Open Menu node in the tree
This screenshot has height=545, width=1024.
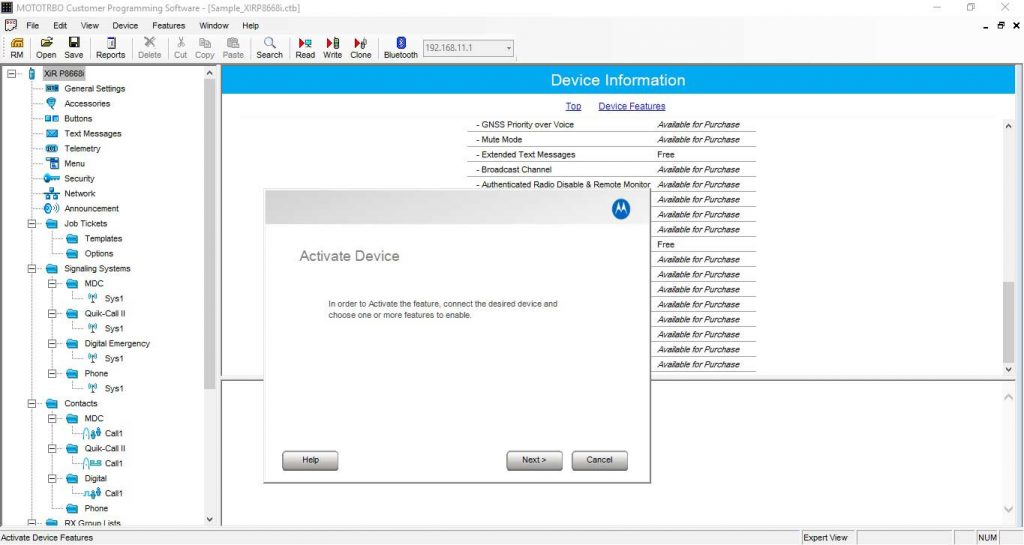coord(74,164)
